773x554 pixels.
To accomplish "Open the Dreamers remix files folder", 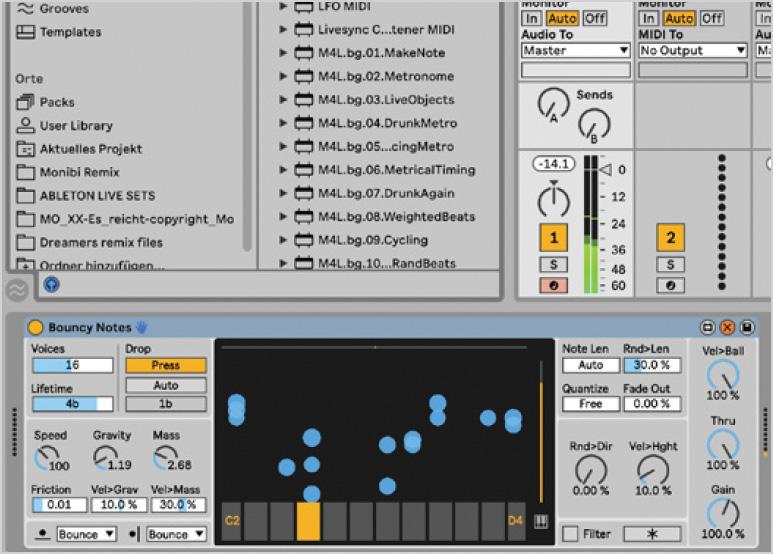I will click(89, 242).
